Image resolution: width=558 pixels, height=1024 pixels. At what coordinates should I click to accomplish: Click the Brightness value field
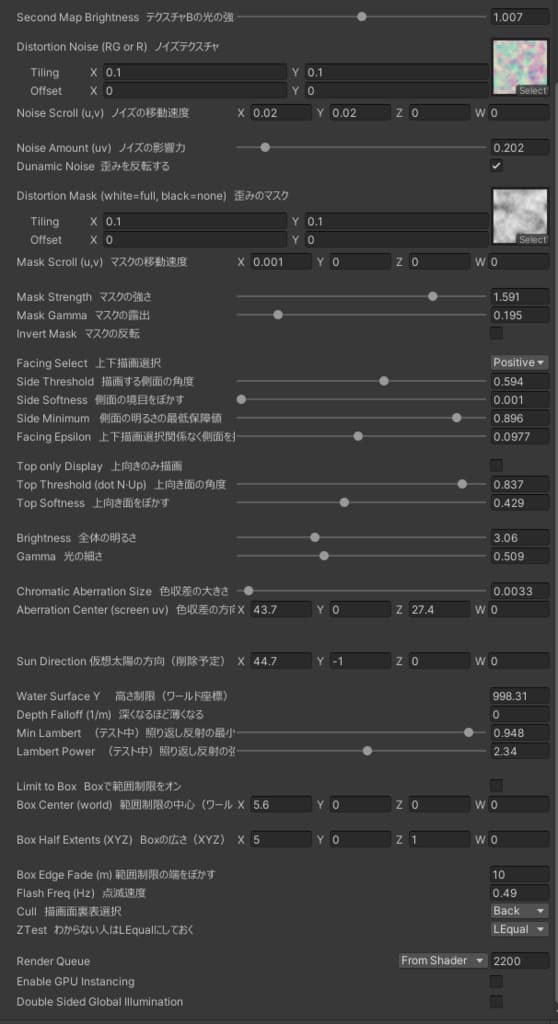[x=519, y=537]
